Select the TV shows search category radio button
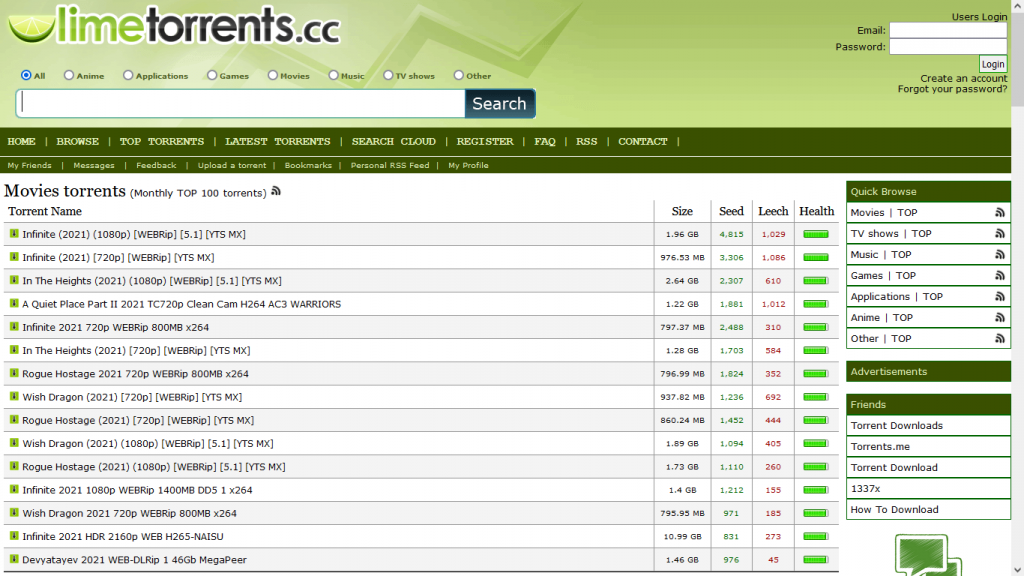 388,75
